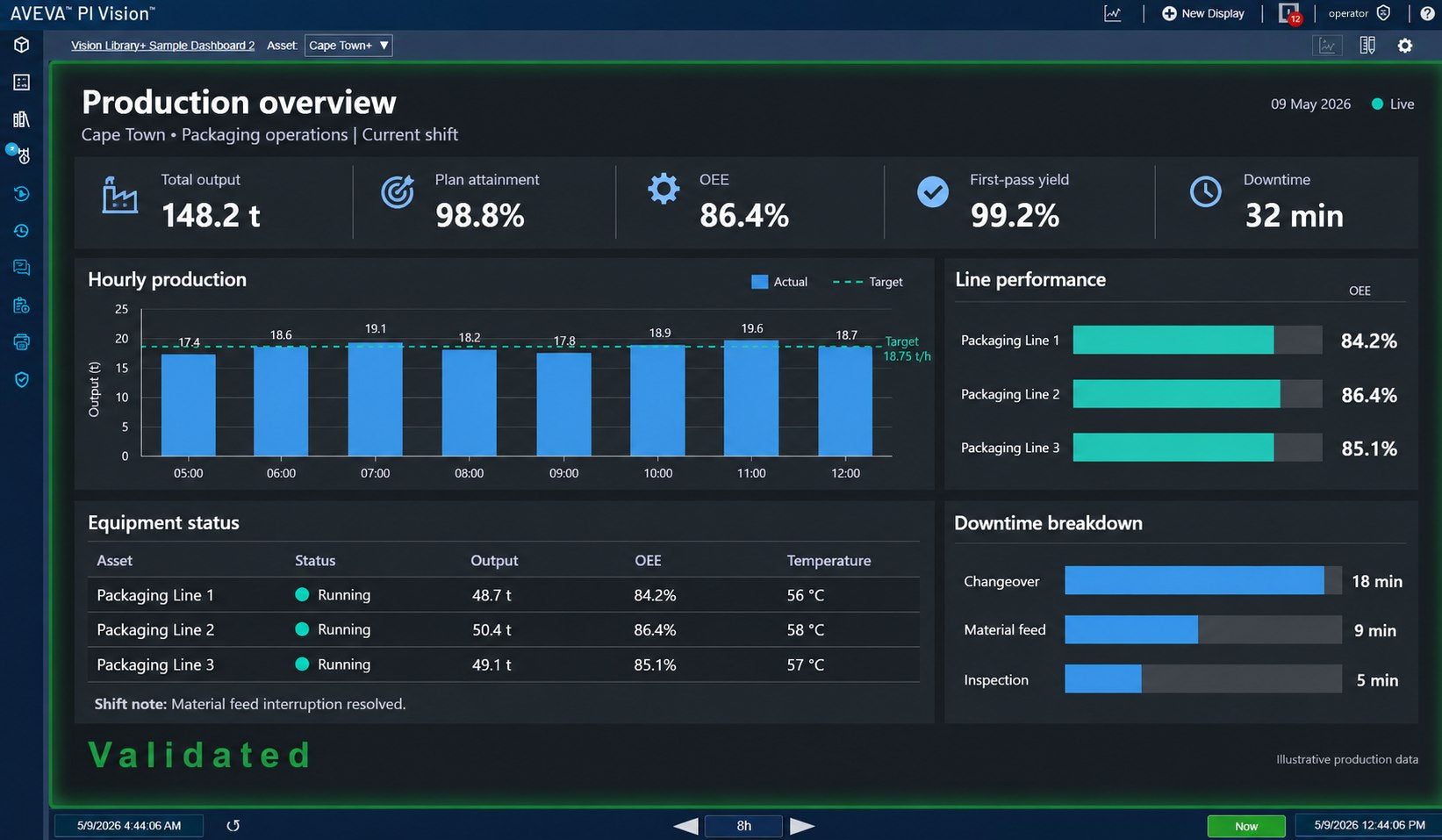Open the sidebar icon directly below the Assets cube
Viewport: 1442px width, 840px height.
22,83
